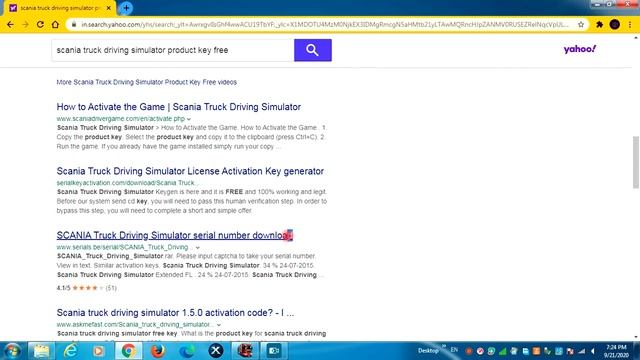Open the X application in the taskbar
Screen dimensions: 640x360
[x=216, y=351]
